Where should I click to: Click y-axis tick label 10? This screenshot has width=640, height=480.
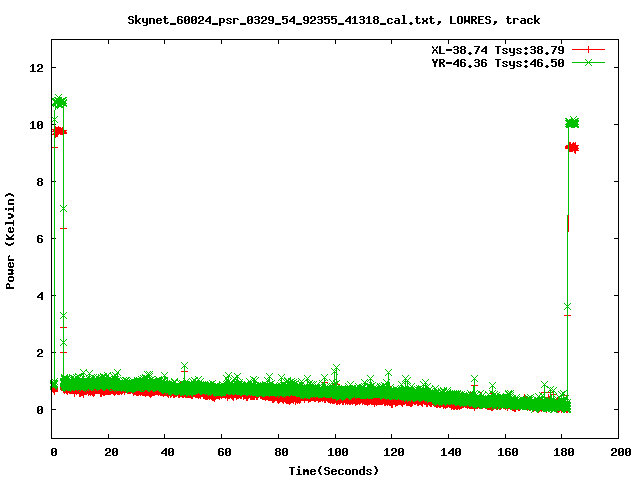point(36,125)
